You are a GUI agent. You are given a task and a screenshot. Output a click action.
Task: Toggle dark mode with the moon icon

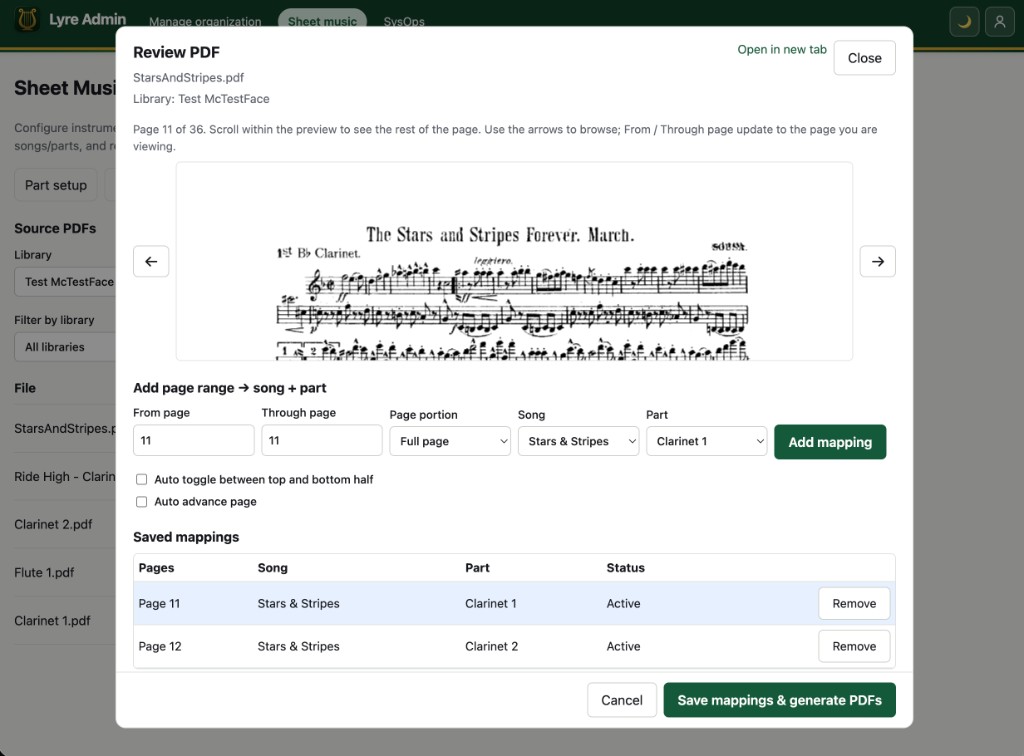point(964,22)
